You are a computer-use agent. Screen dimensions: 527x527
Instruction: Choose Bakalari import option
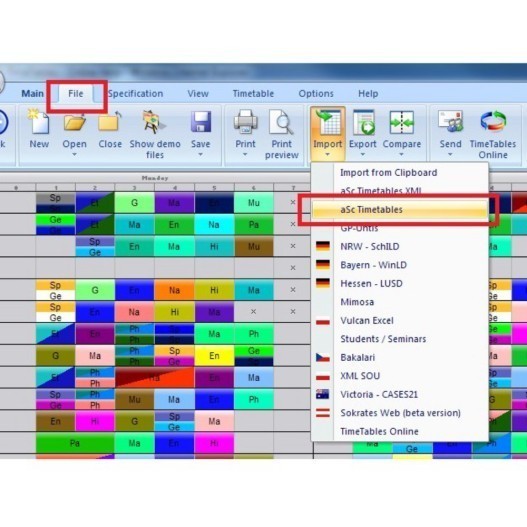click(x=400, y=357)
